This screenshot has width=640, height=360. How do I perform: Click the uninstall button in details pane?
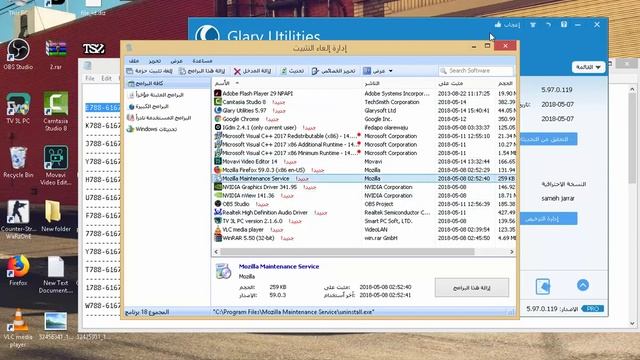(472, 288)
